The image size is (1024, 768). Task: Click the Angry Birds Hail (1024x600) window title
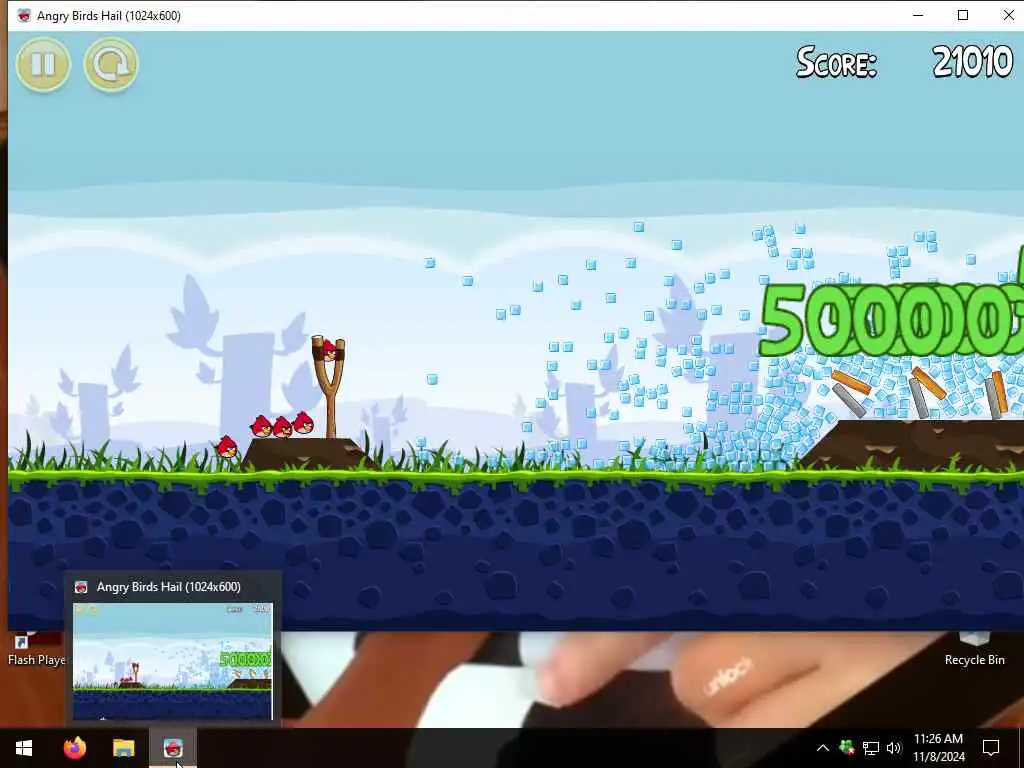point(109,16)
